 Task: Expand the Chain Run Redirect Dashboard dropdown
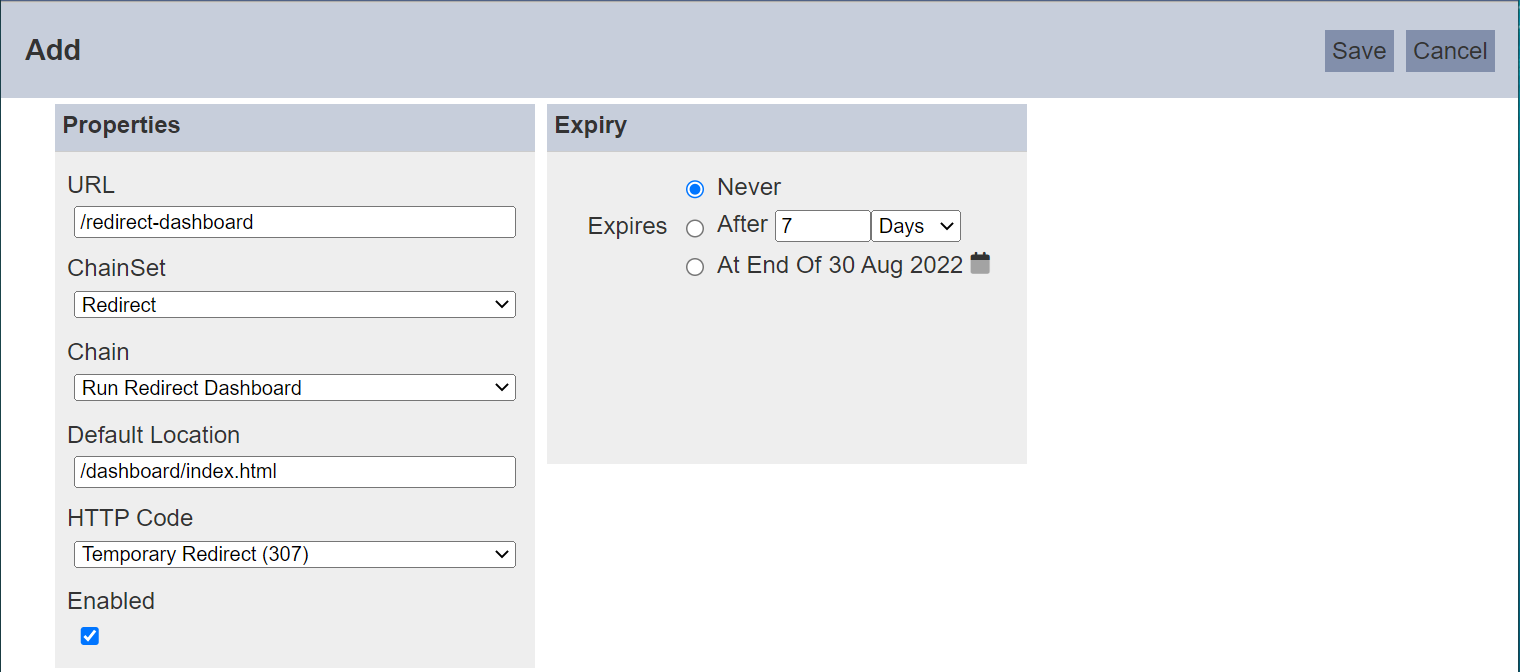[295, 388]
